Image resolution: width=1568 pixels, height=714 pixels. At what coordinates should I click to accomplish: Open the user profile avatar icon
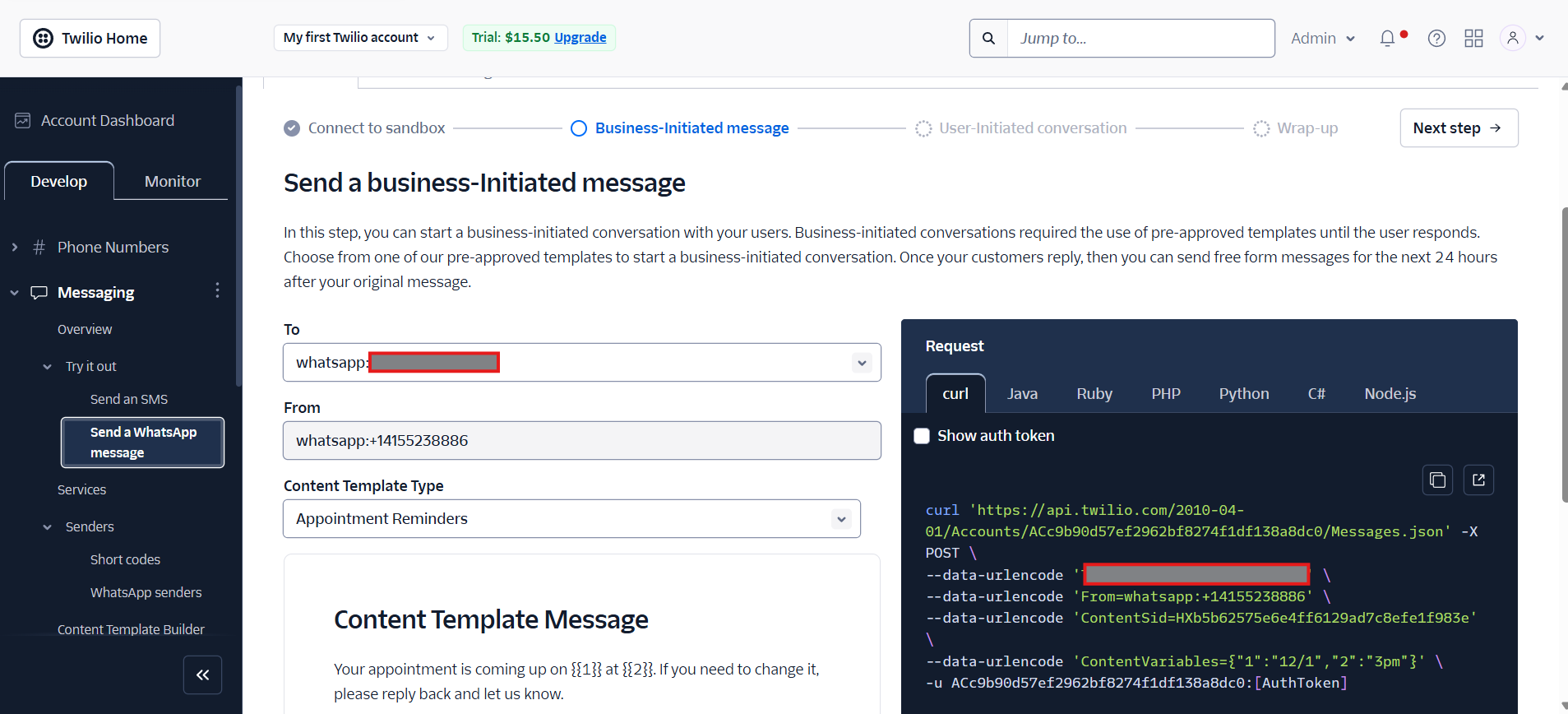pos(1513,38)
